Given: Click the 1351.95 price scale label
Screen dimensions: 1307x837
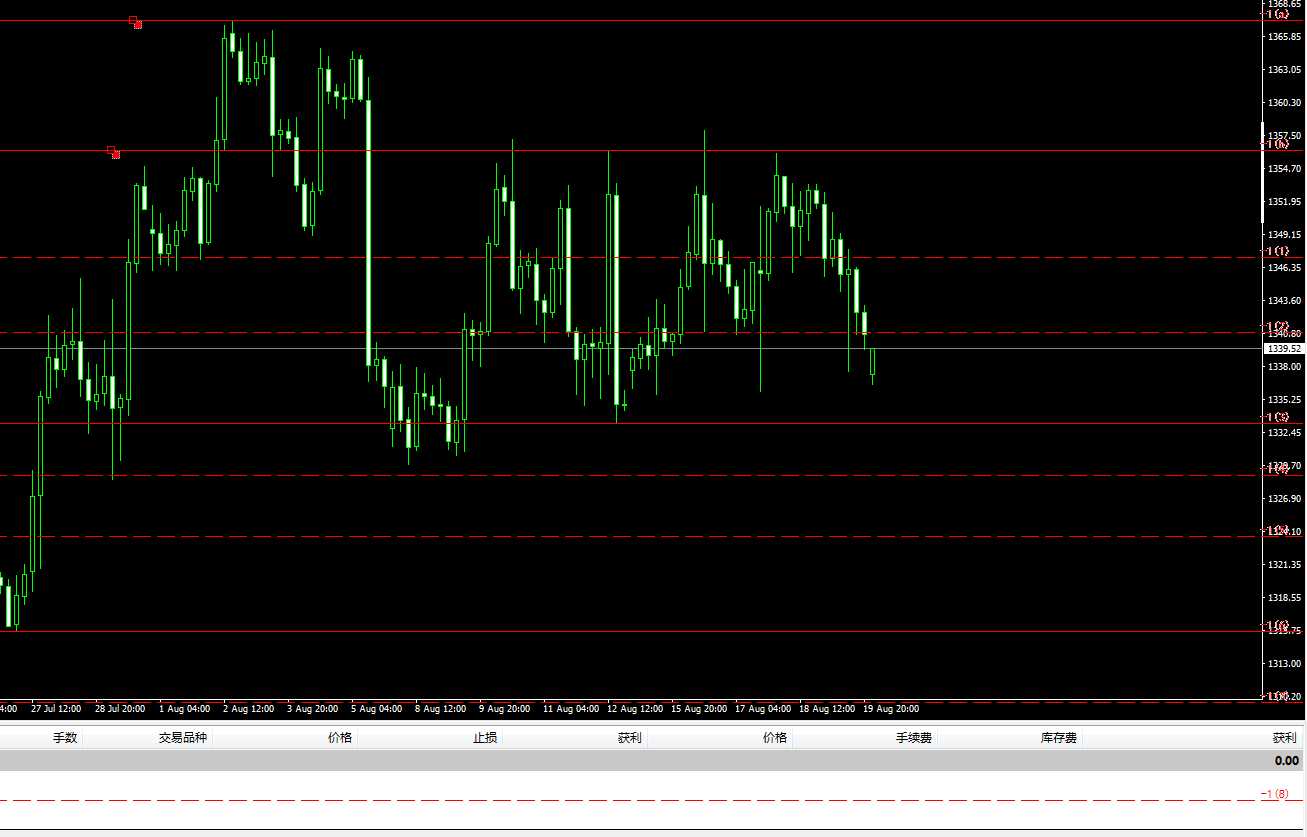Looking at the screenshot, I should click(x=1284, y=202).
